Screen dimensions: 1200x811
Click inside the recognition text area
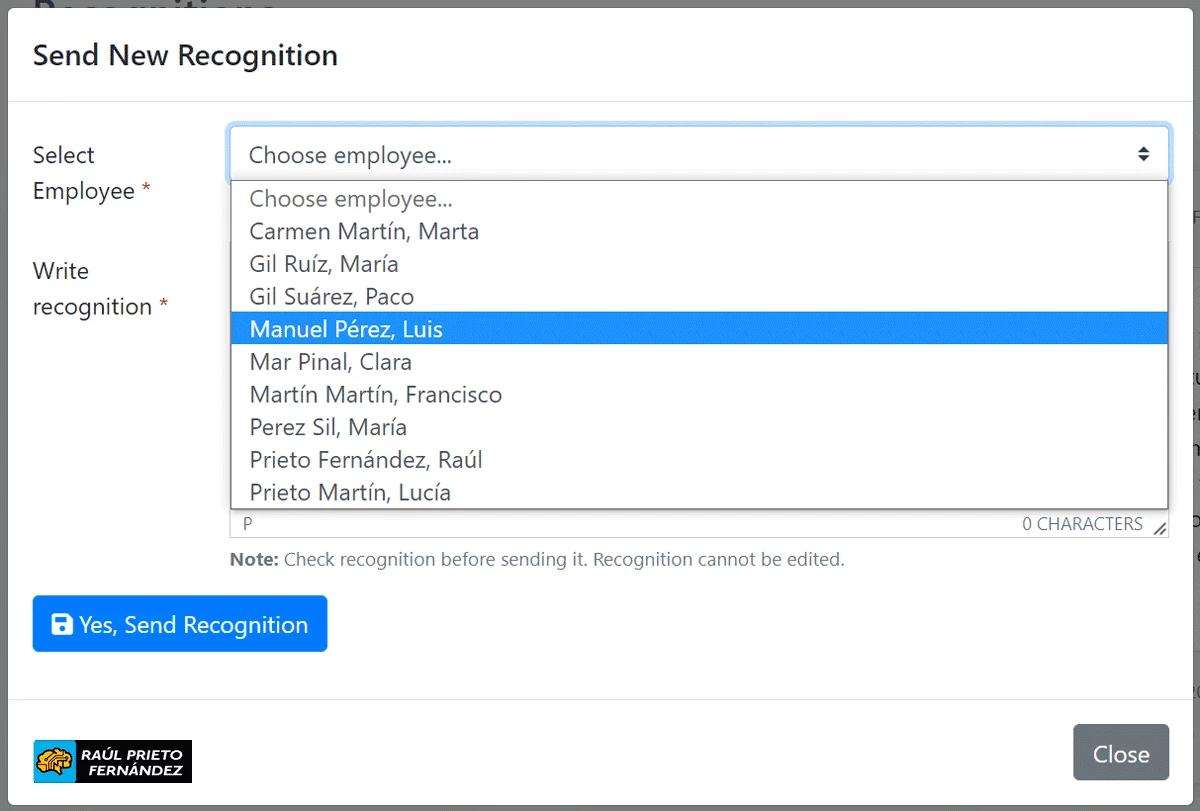[600, 522]
